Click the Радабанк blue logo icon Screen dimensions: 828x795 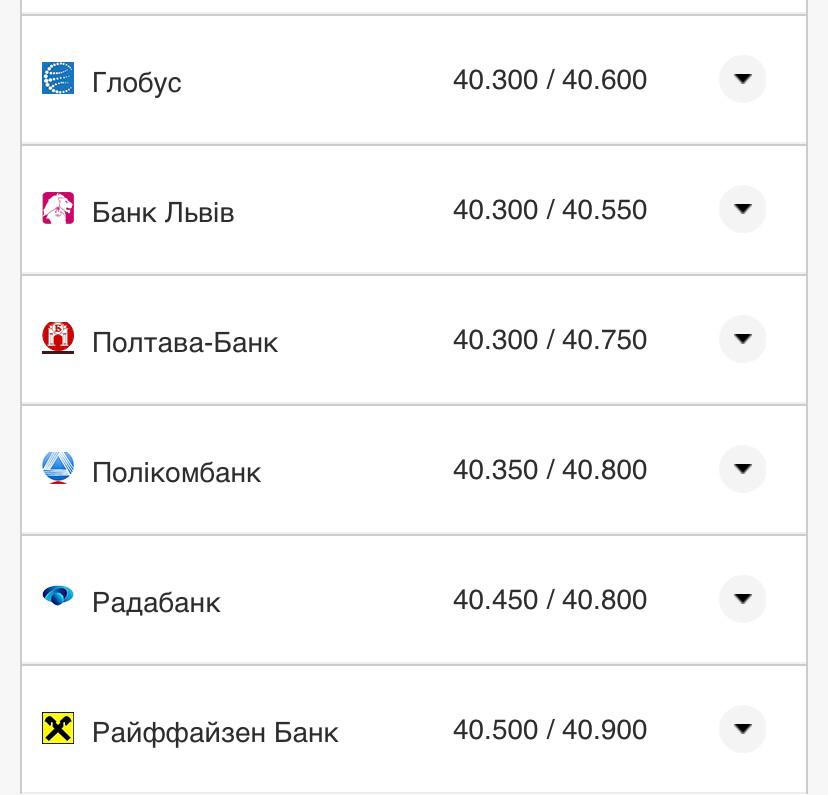[58, 597]
